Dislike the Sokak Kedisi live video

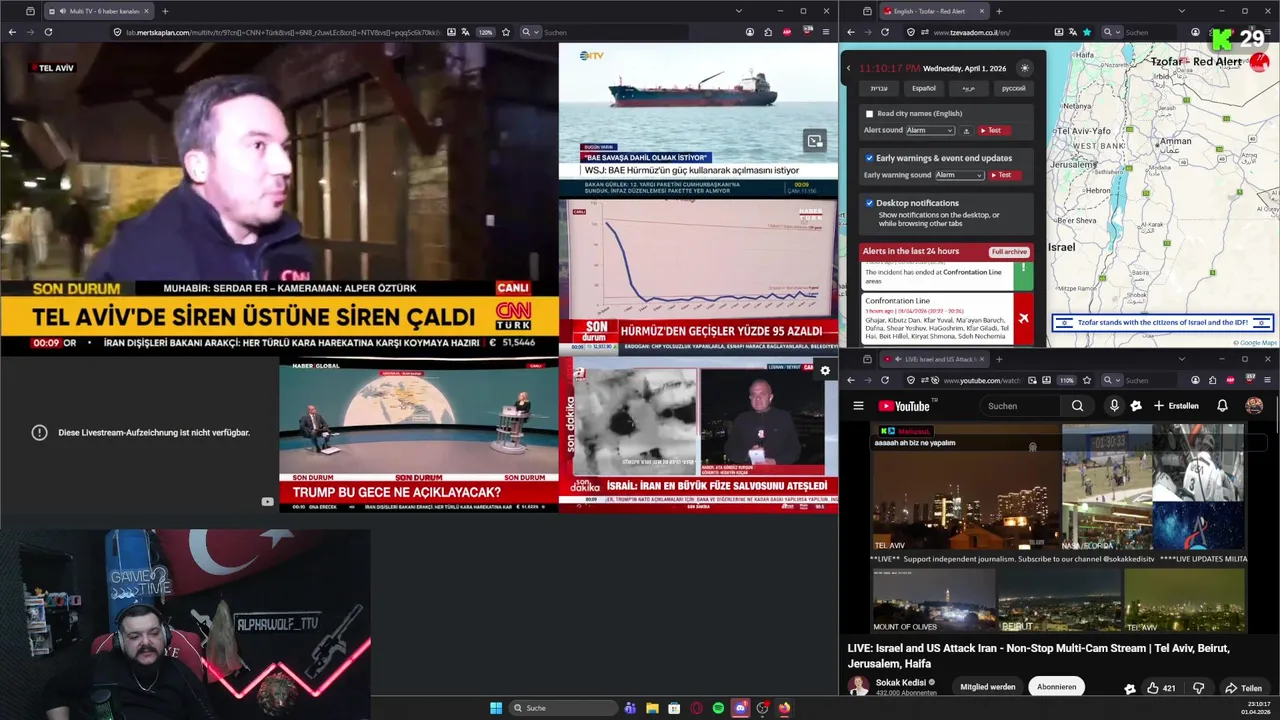tap(1198, 688)
